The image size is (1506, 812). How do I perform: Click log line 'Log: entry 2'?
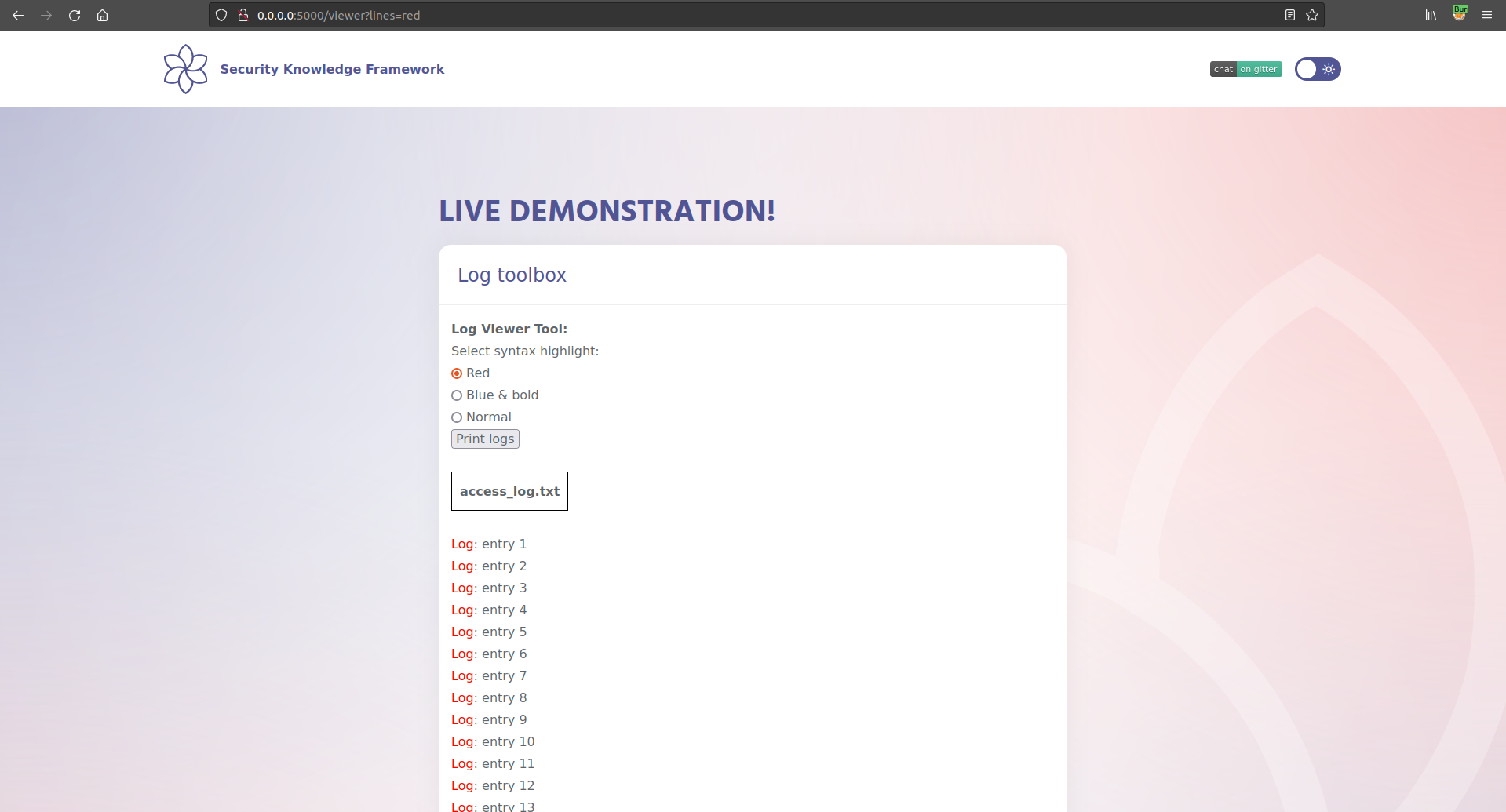click(489, 566)
